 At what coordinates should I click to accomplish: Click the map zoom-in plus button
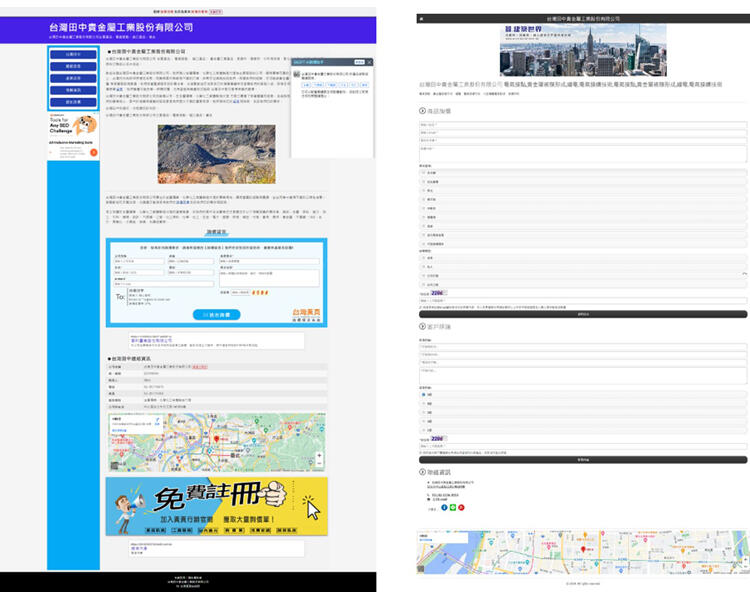[x=319, y=455]
